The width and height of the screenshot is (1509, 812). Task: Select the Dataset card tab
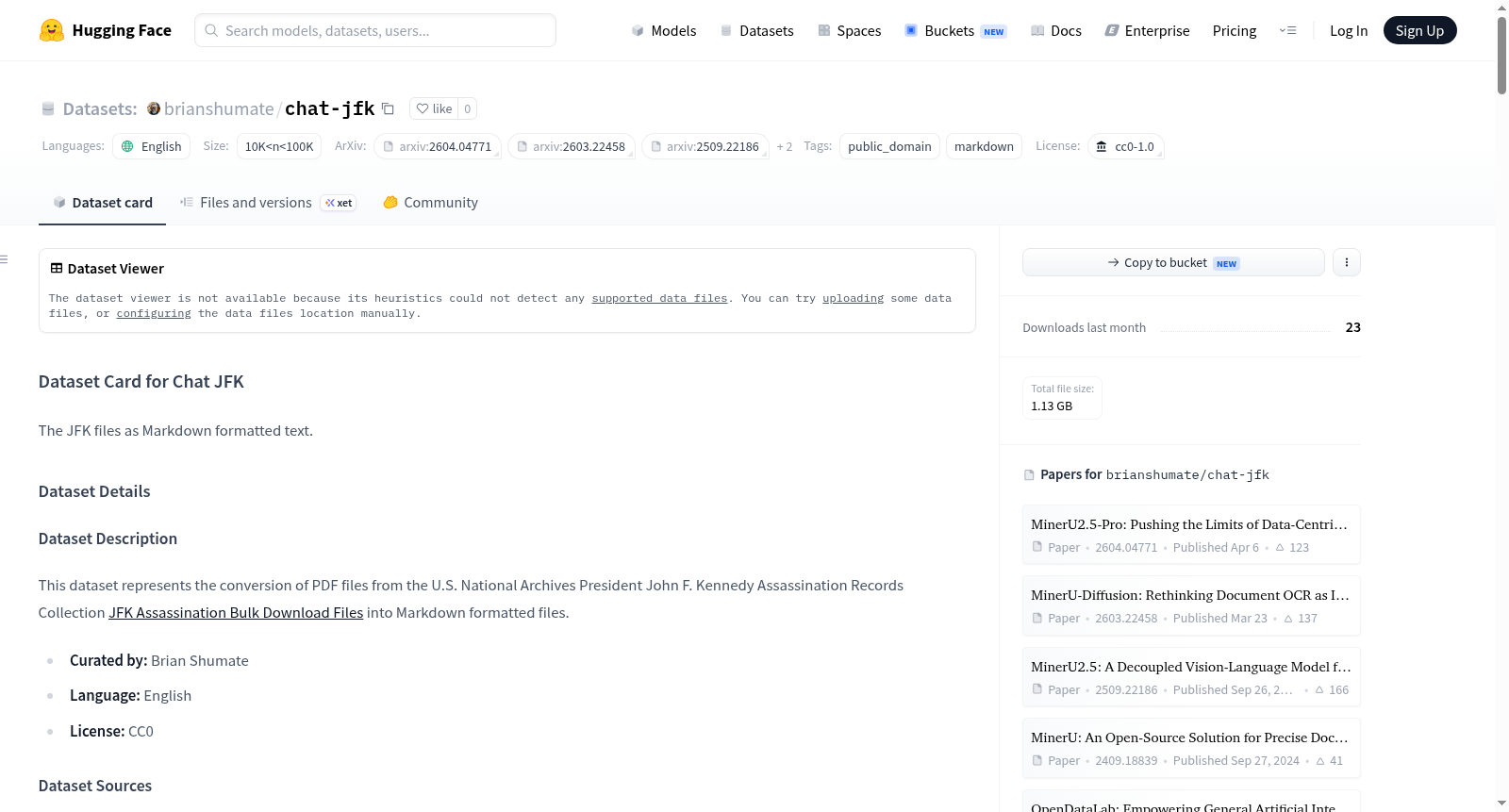[102, 202]
